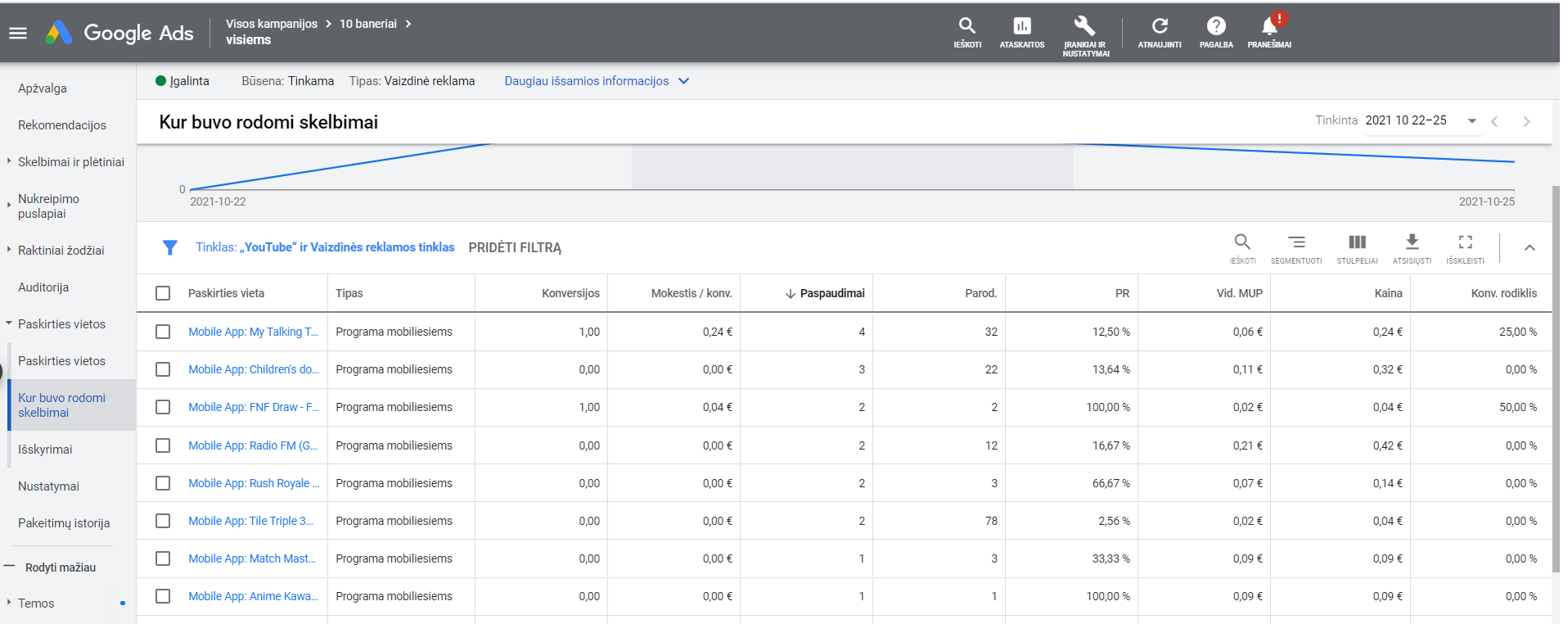Open the search icon in the top bar

tap(967, 33)
